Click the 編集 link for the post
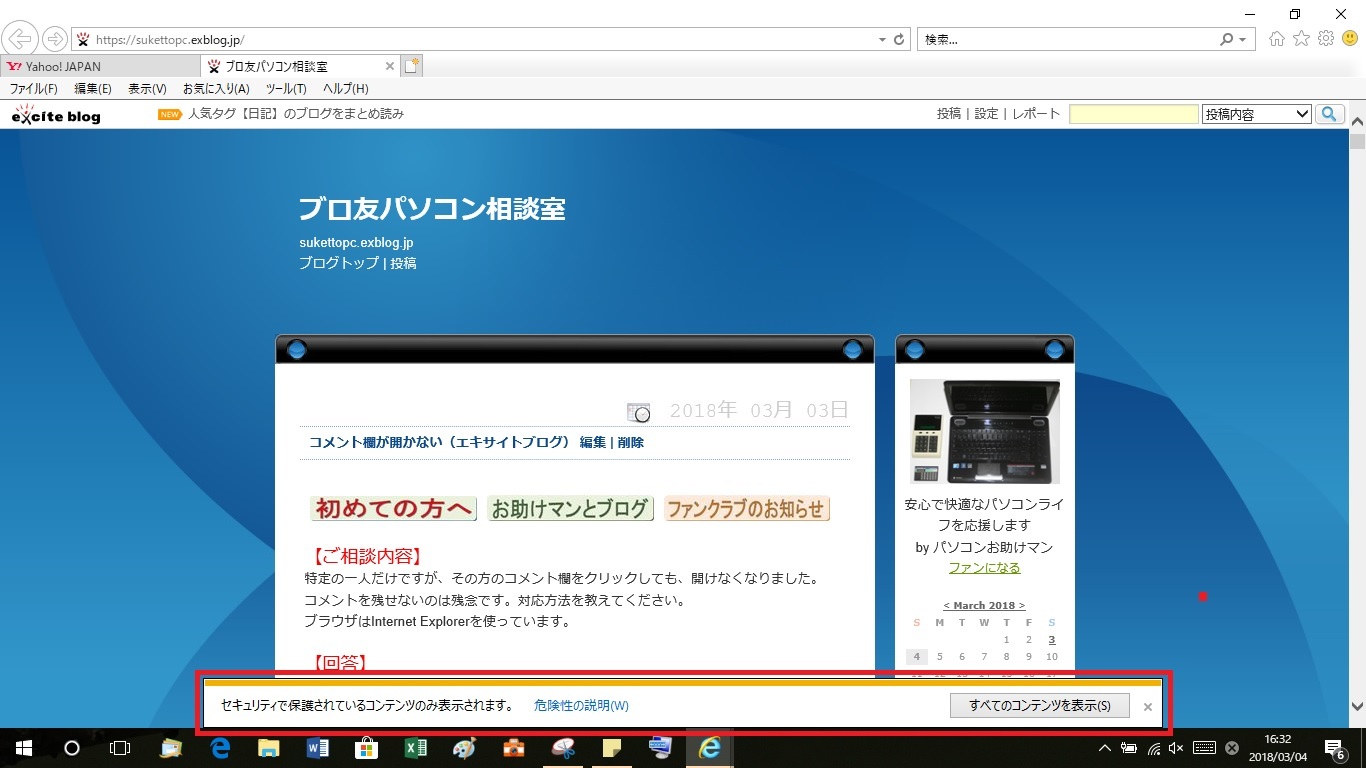The width and height of the screenshot is (1366, 768). click(593, 442)
